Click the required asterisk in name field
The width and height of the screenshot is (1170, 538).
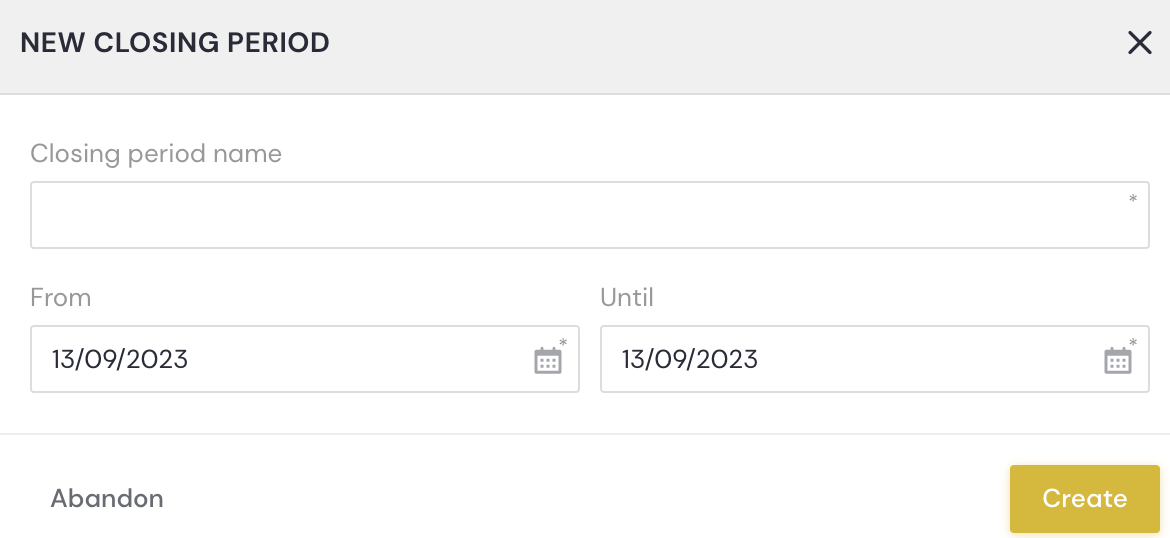(x=1133, y=199)
